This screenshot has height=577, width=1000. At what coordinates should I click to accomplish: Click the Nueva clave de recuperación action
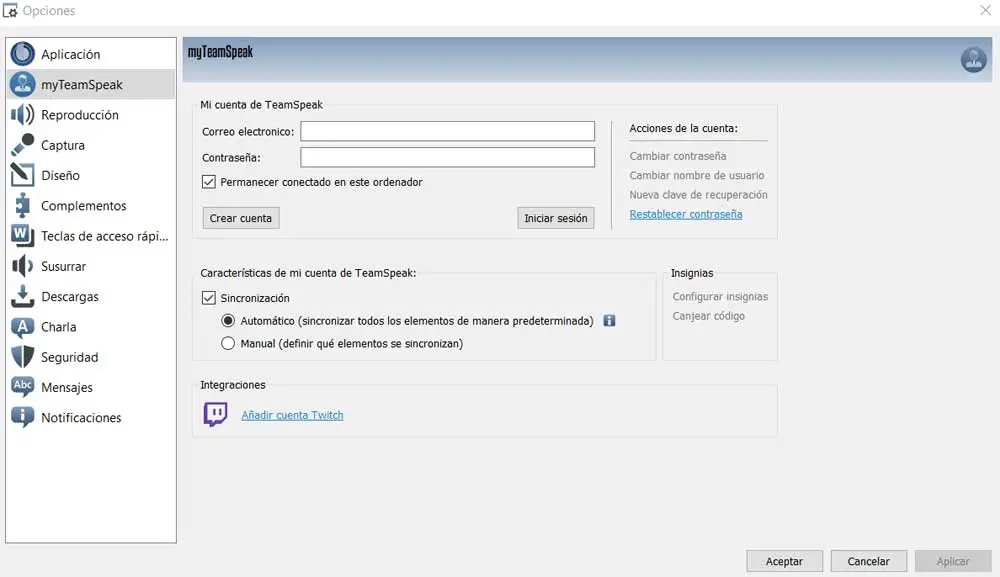(x=698, y=194)
